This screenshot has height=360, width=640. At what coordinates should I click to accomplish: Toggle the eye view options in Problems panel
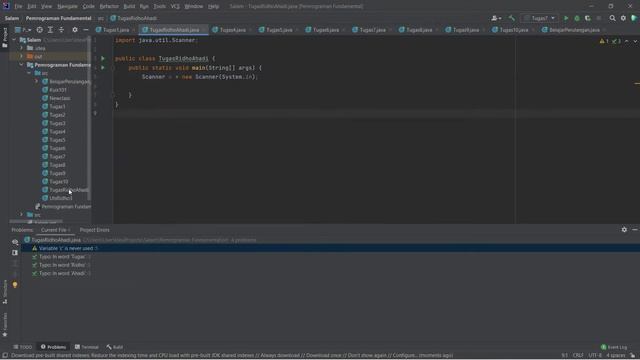[15, 242]
